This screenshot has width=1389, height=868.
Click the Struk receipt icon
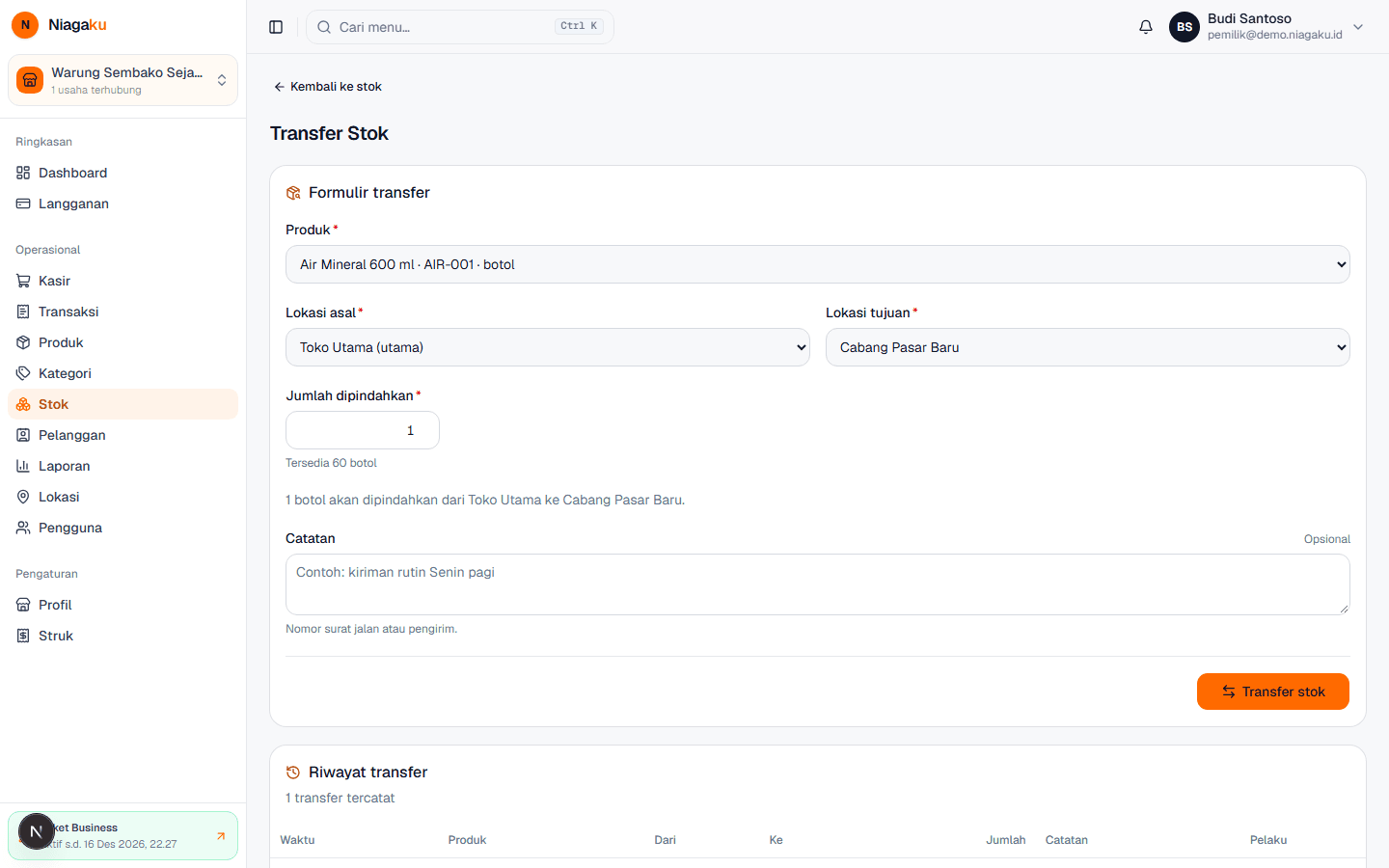(x=23, y=636)
